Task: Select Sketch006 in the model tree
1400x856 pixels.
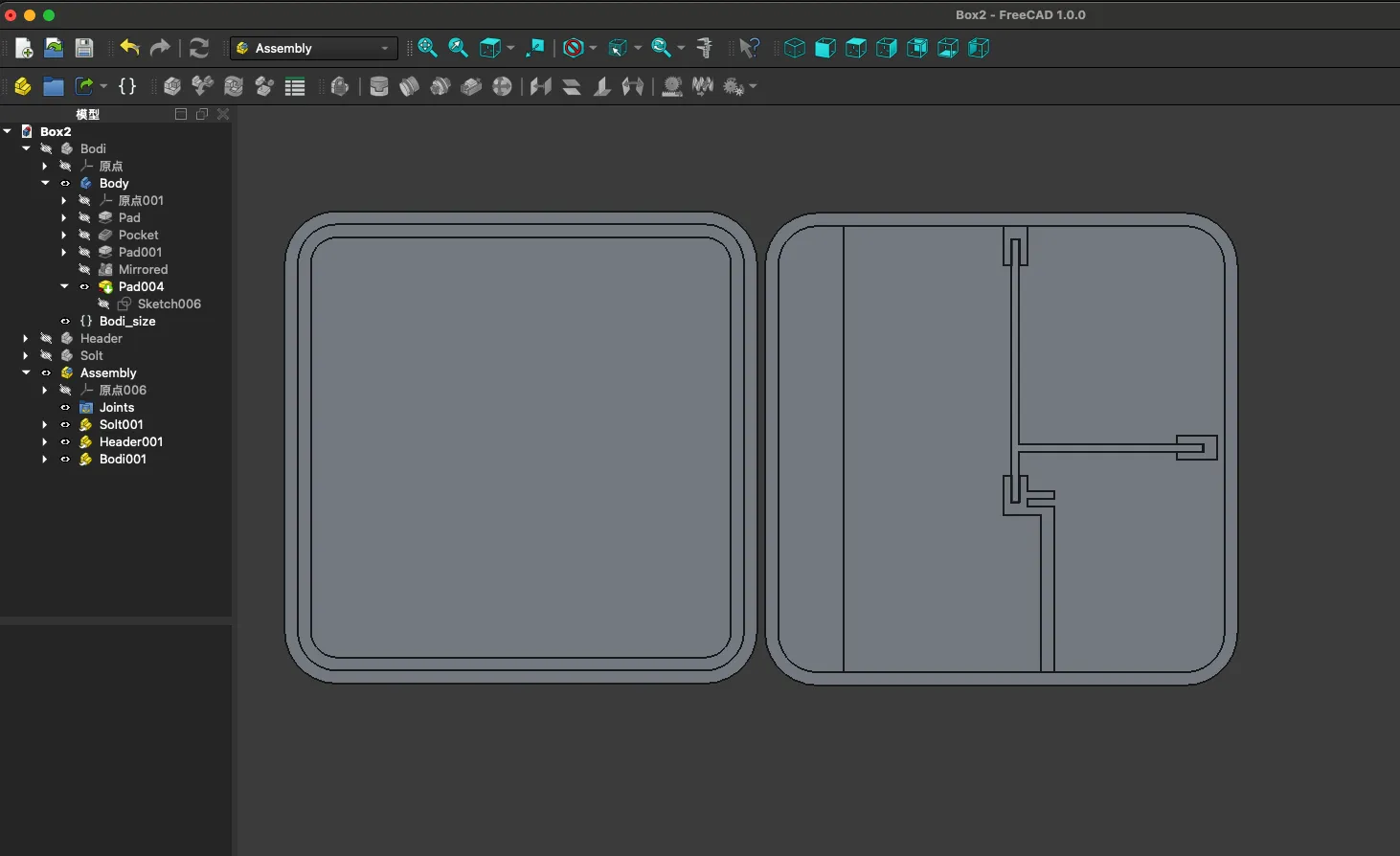Action: tap(169, 304)
